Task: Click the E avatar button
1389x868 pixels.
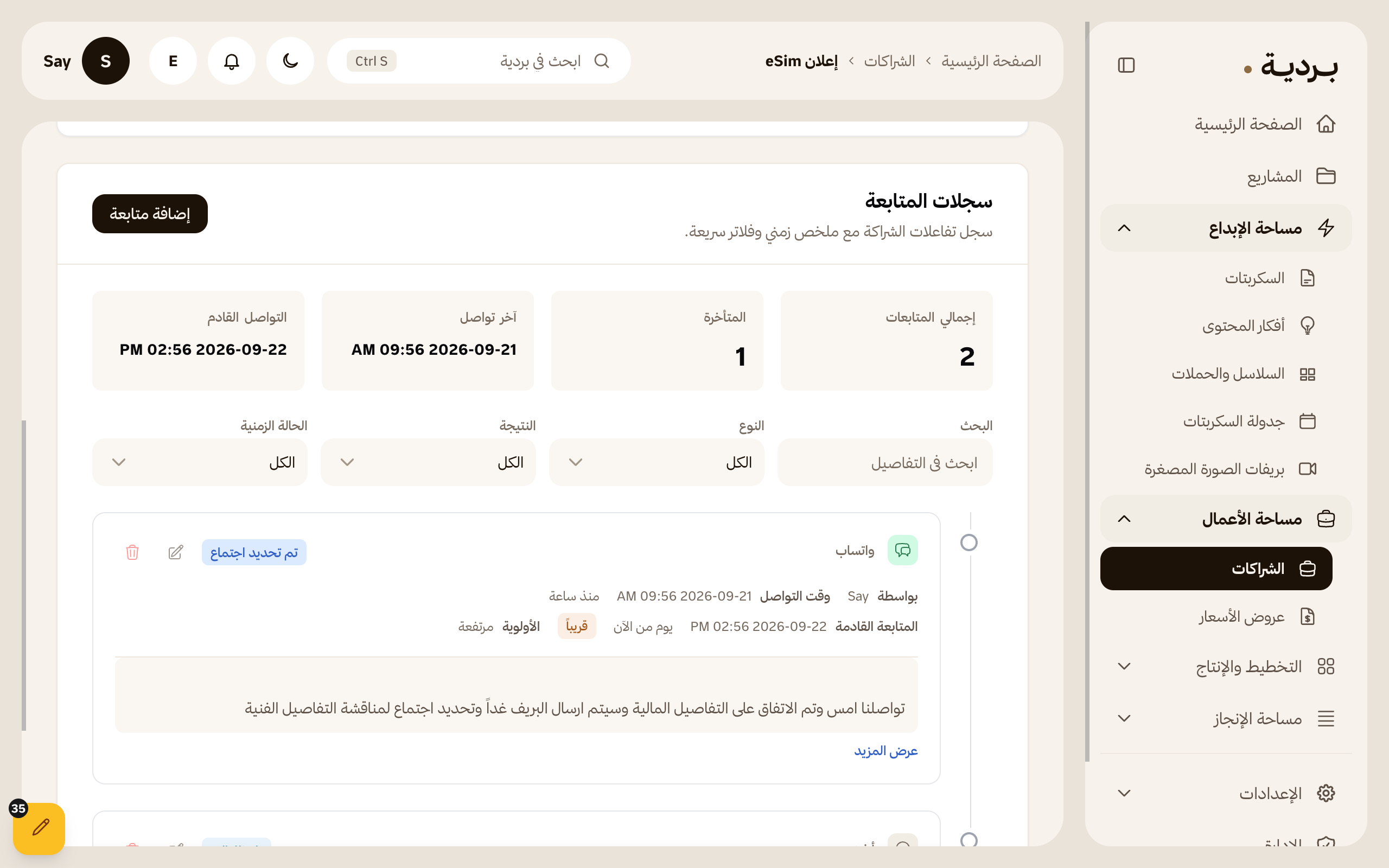Action: coord(173,61)
